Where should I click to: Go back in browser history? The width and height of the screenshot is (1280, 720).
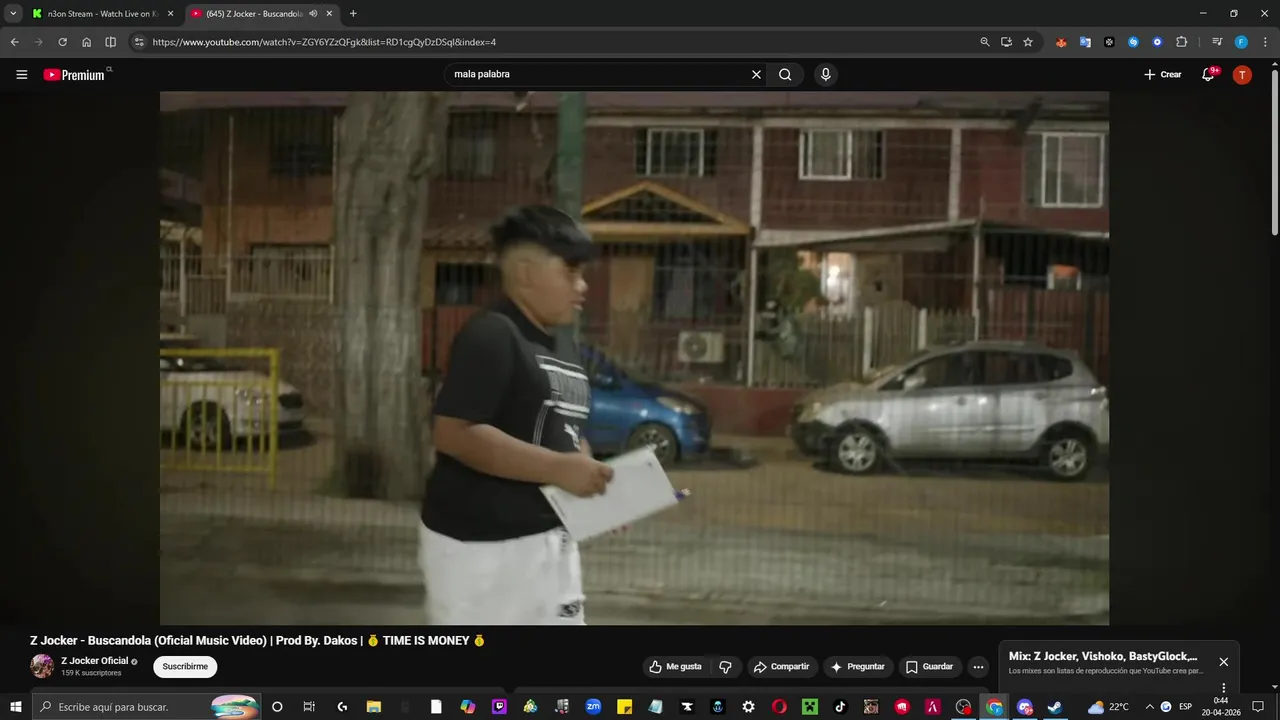(14, 42)
